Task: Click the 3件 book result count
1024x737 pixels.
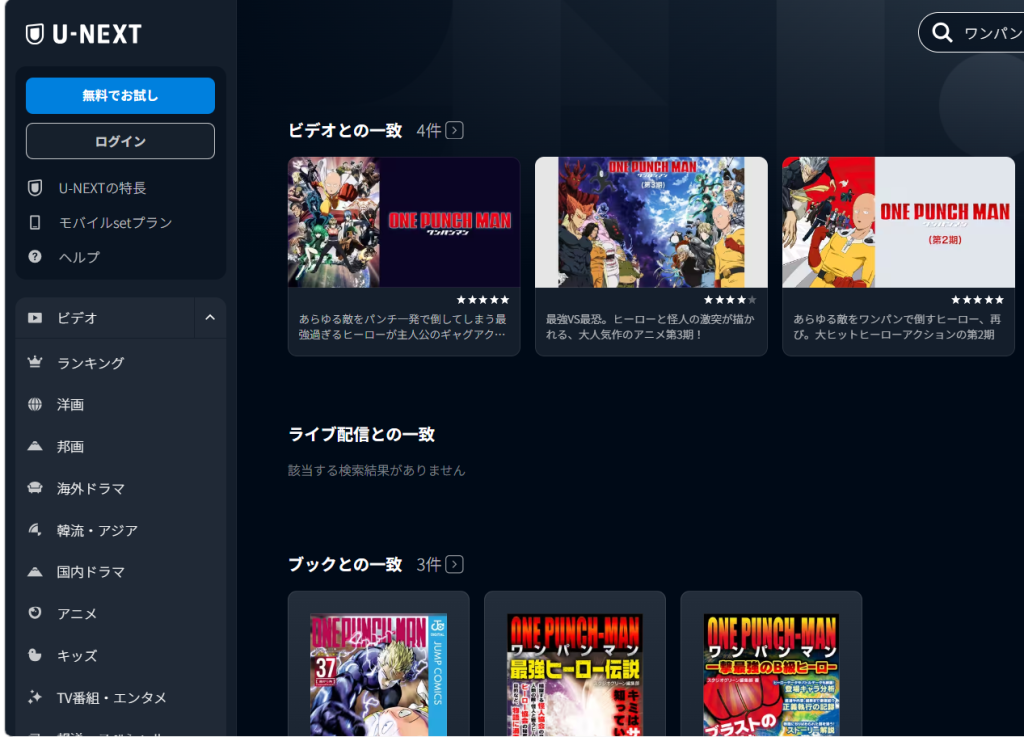Action: coord(429,564)
